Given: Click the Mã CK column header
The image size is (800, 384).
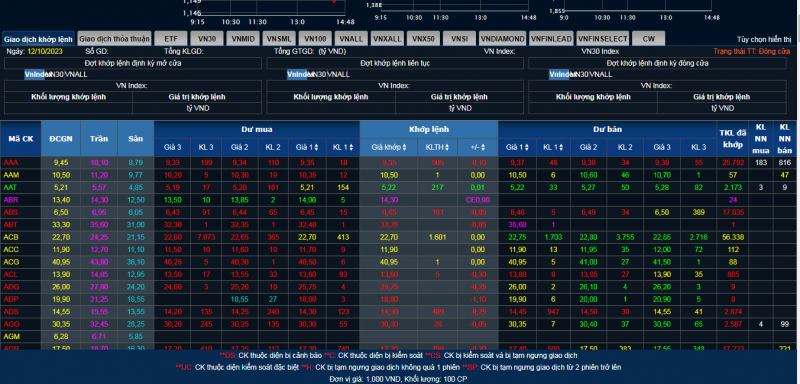Looking at the screenshot, I should (21, 139).
